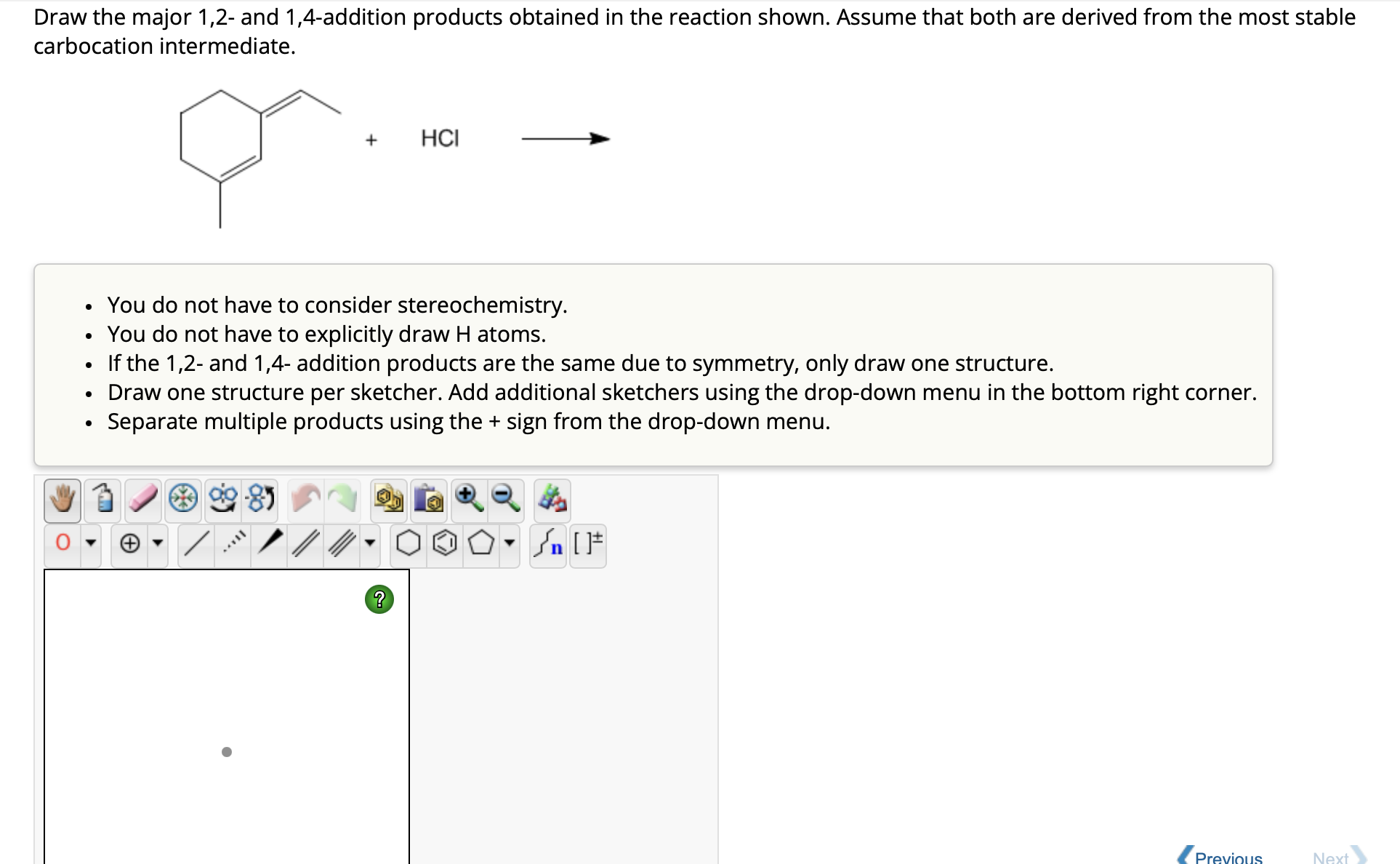Image resolution: width=1400 pixels, height=864 pixels.
Task: Click the paste structure icon
Action: (429, 500)
